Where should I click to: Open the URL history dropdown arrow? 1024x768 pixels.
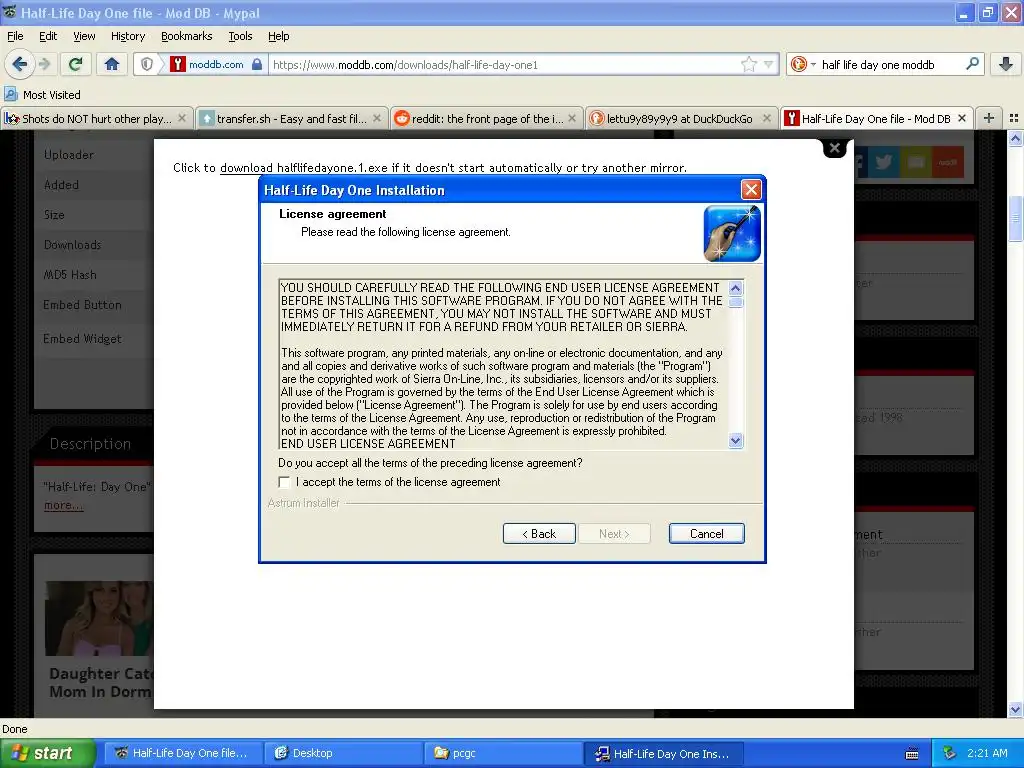click(769, 64)
